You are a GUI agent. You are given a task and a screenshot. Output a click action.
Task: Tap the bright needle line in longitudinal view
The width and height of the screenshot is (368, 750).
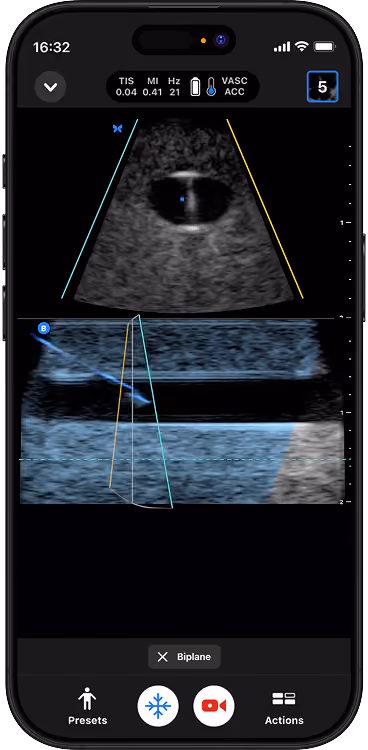point(91,368)
